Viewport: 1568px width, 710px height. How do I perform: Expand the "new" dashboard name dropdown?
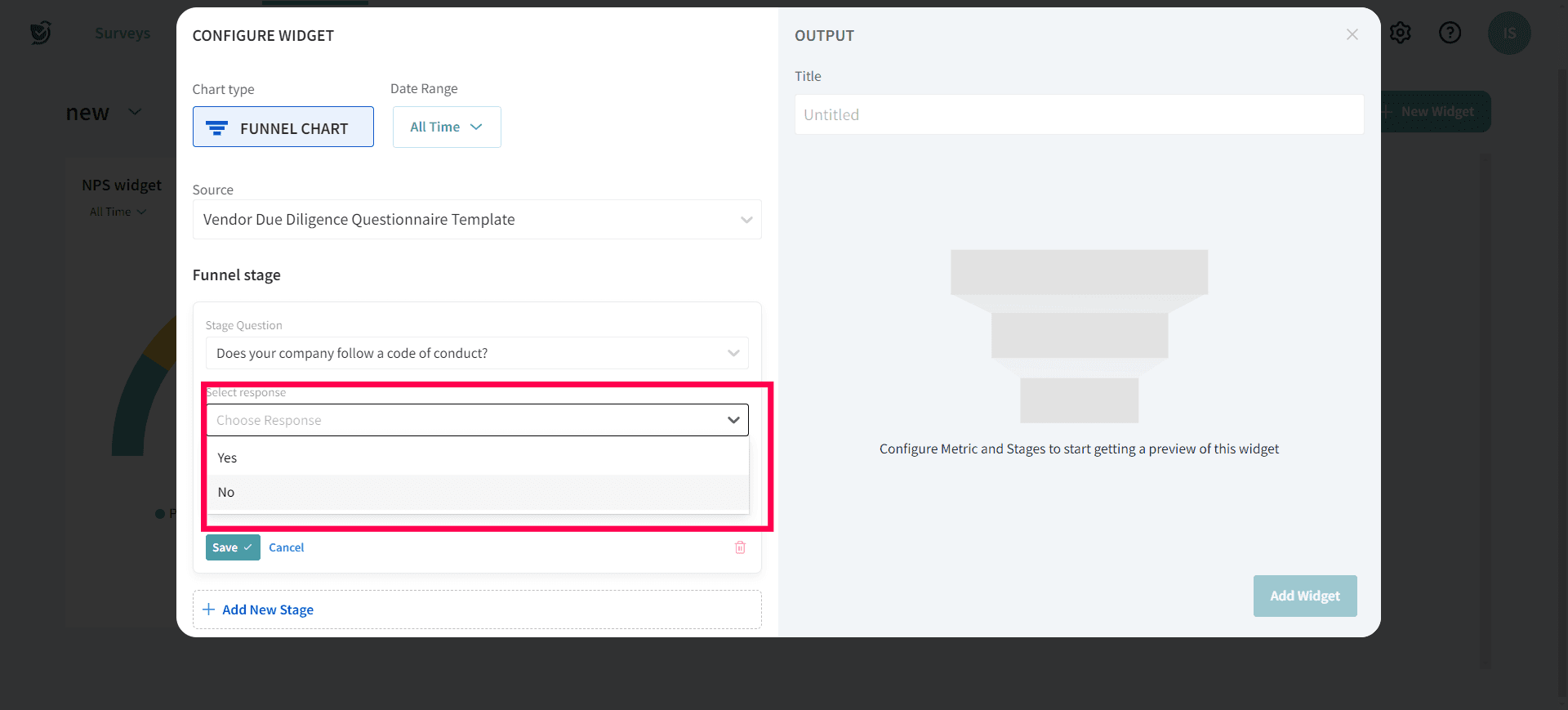pos(136,112)
